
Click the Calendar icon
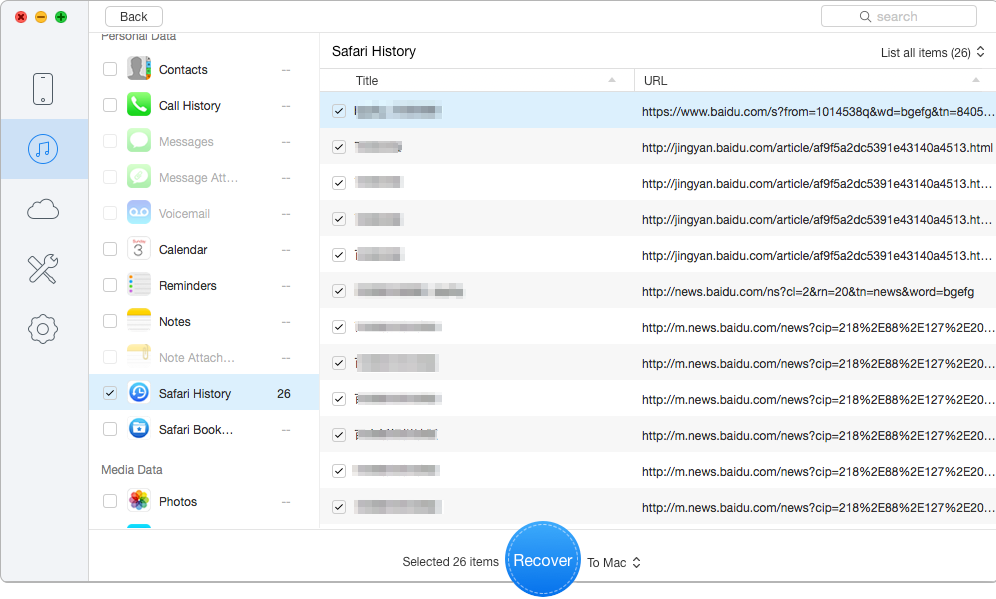click(x=138, y=249)
